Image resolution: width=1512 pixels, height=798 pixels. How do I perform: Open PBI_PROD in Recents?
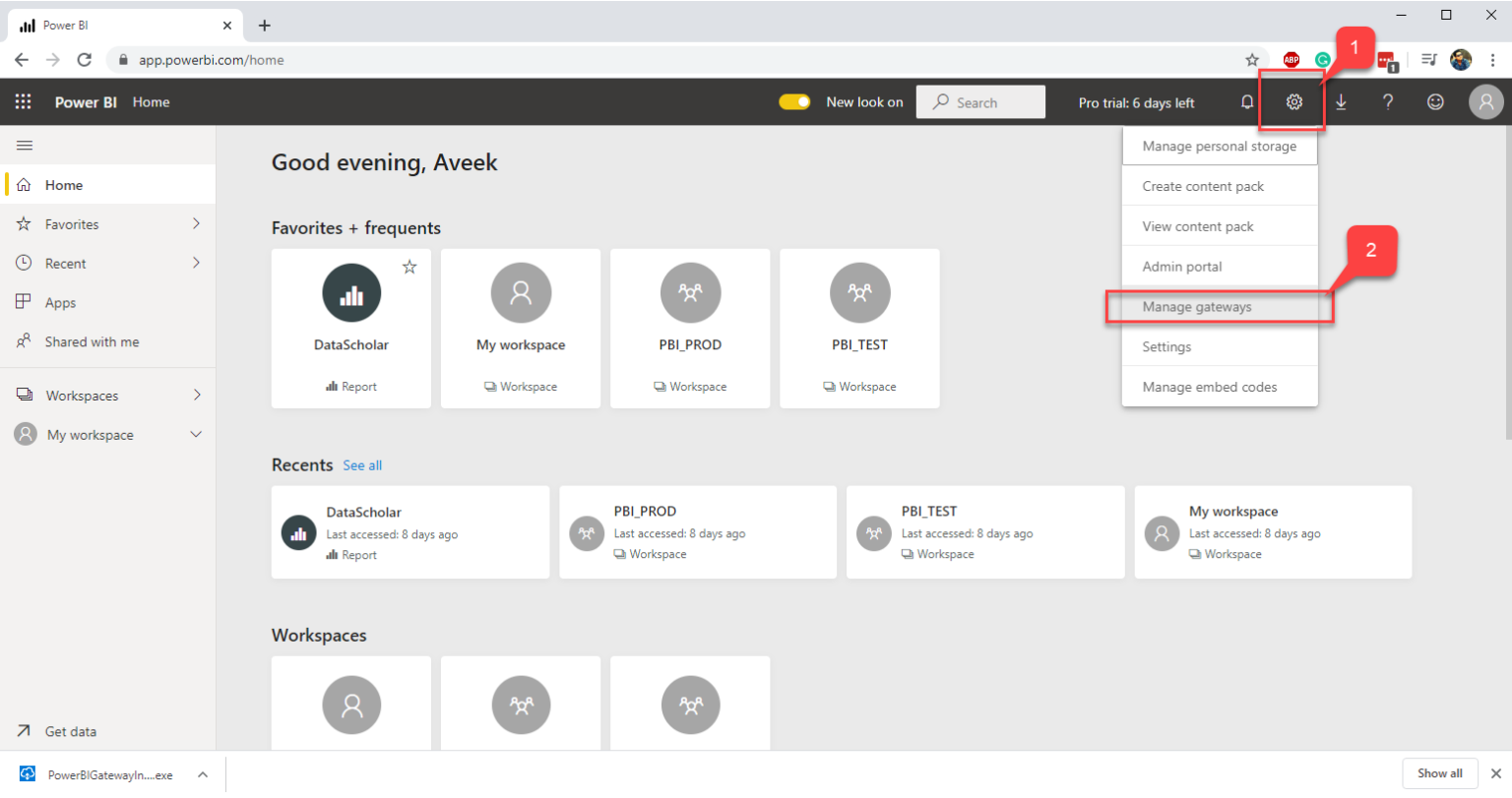pos(698,532)
